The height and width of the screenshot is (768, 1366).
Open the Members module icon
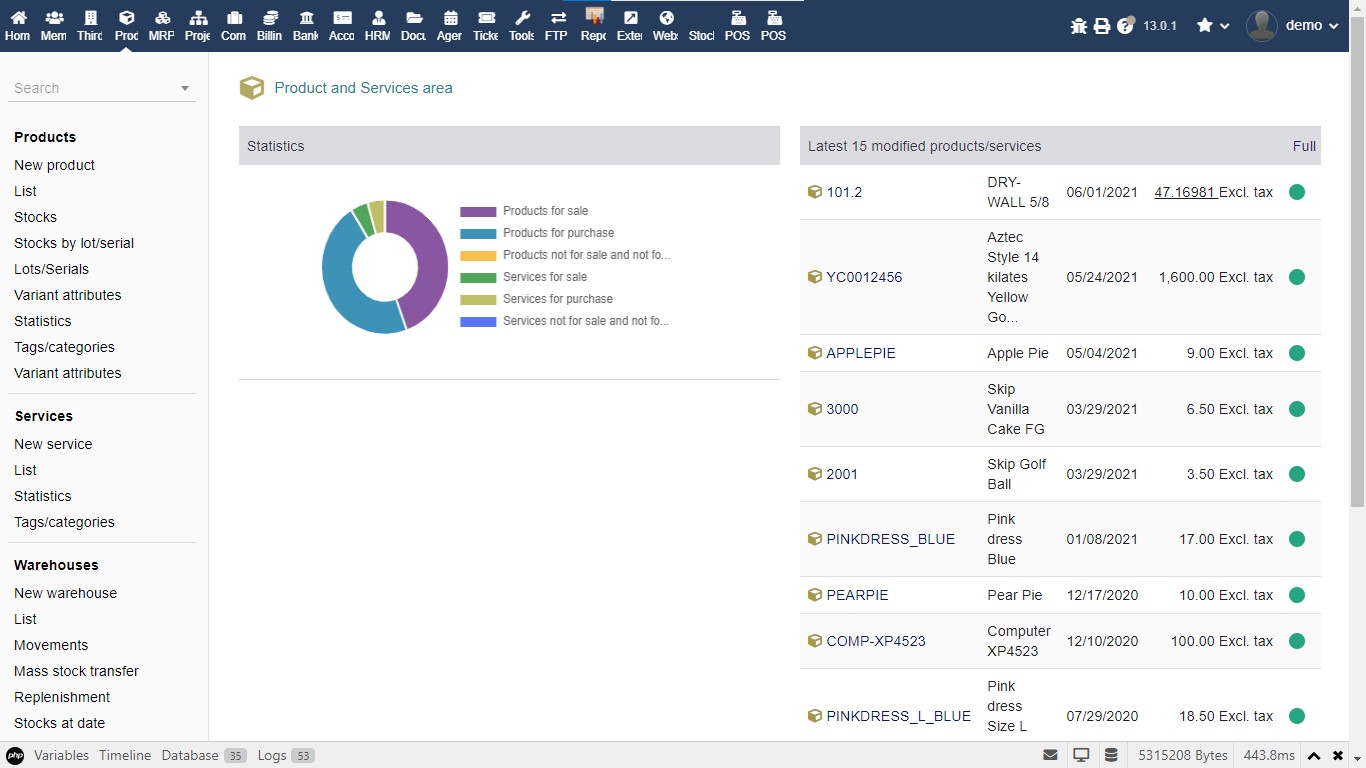pyautogui.click(x=53, y=25)
